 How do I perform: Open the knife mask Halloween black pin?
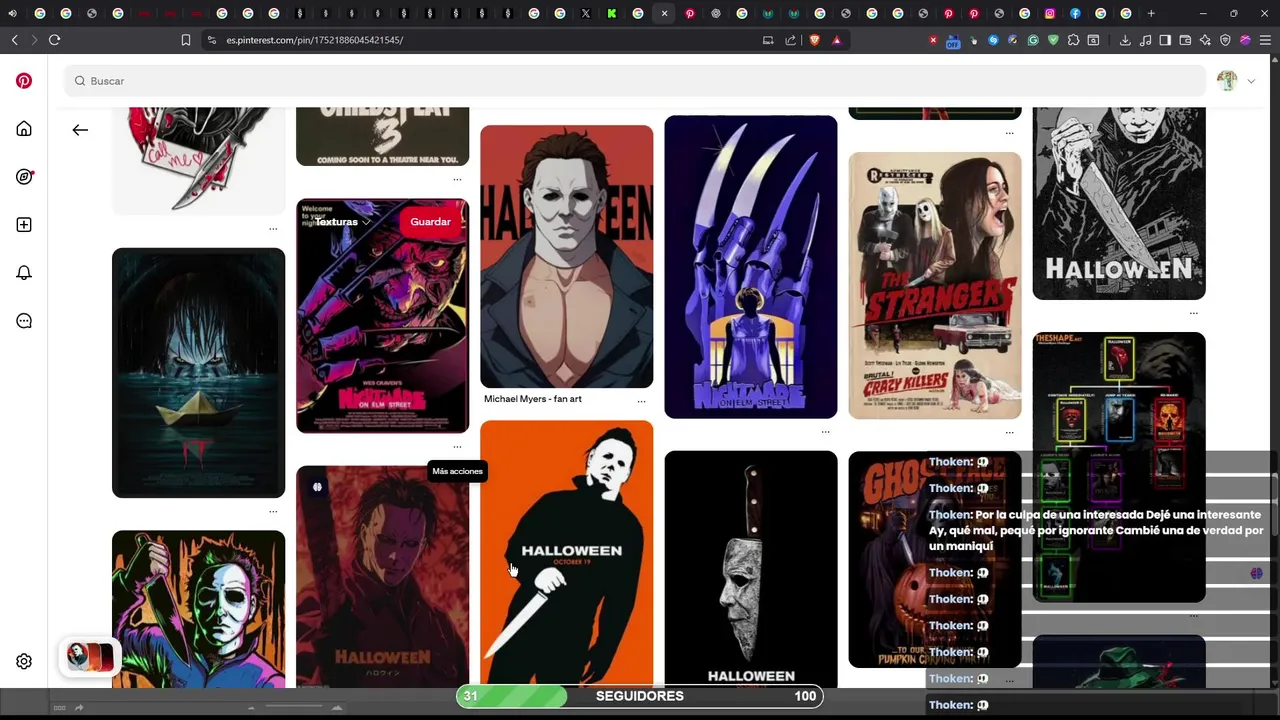point(751,569)
